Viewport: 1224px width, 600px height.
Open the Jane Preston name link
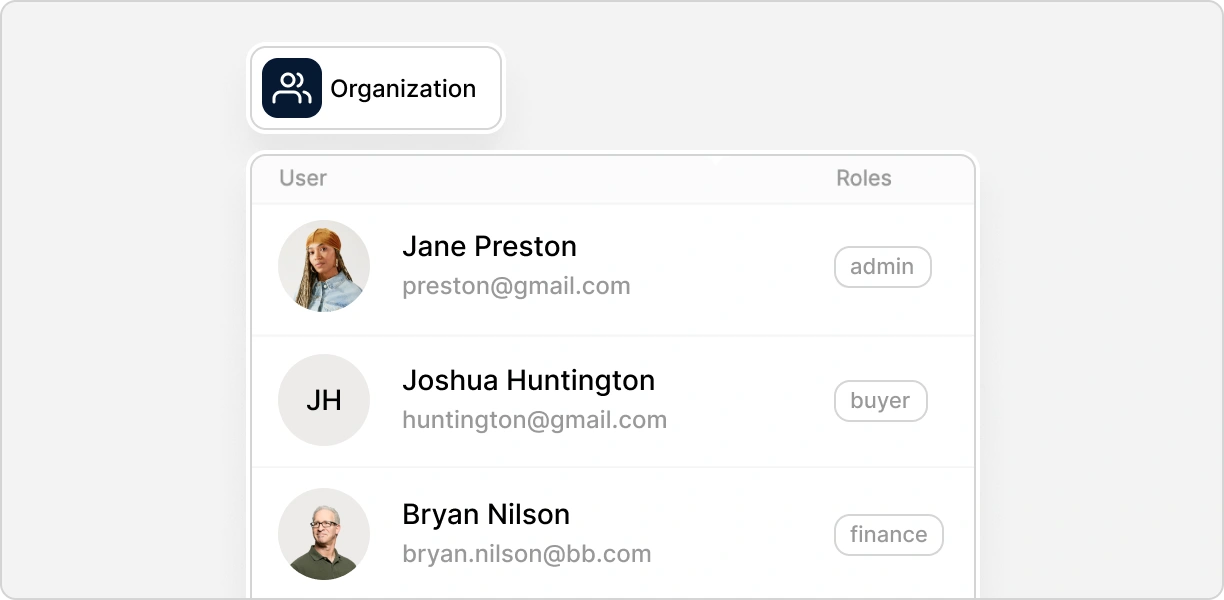pyautogui.click(x=489, y=246)
